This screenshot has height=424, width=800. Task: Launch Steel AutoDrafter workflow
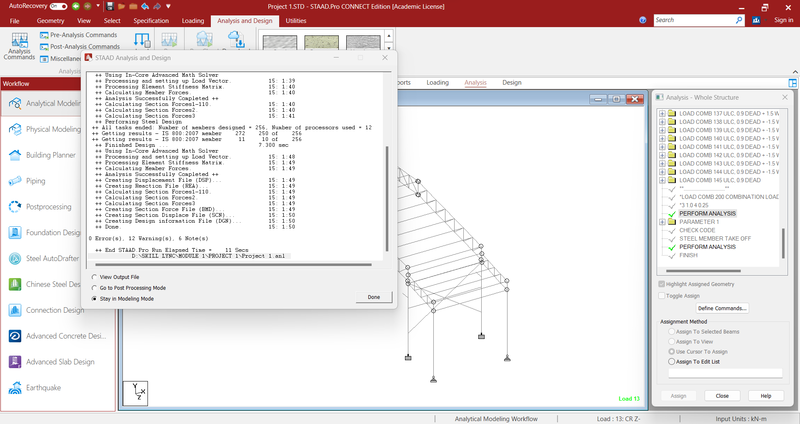tap(45, 258)
